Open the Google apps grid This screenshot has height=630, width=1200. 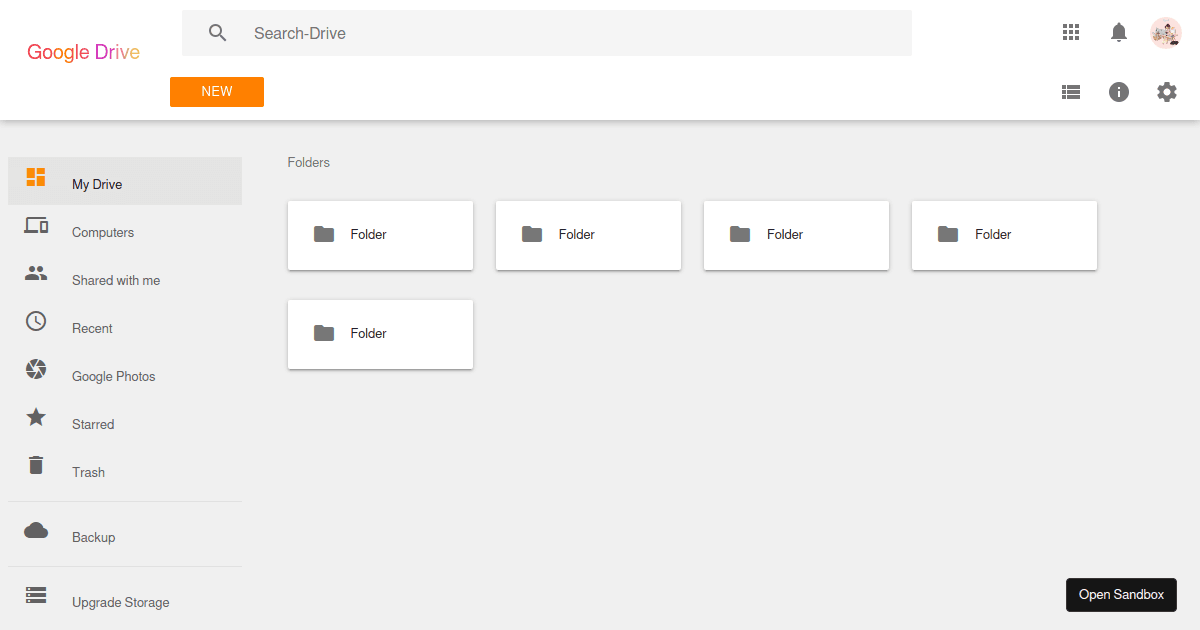point(1070,32)
